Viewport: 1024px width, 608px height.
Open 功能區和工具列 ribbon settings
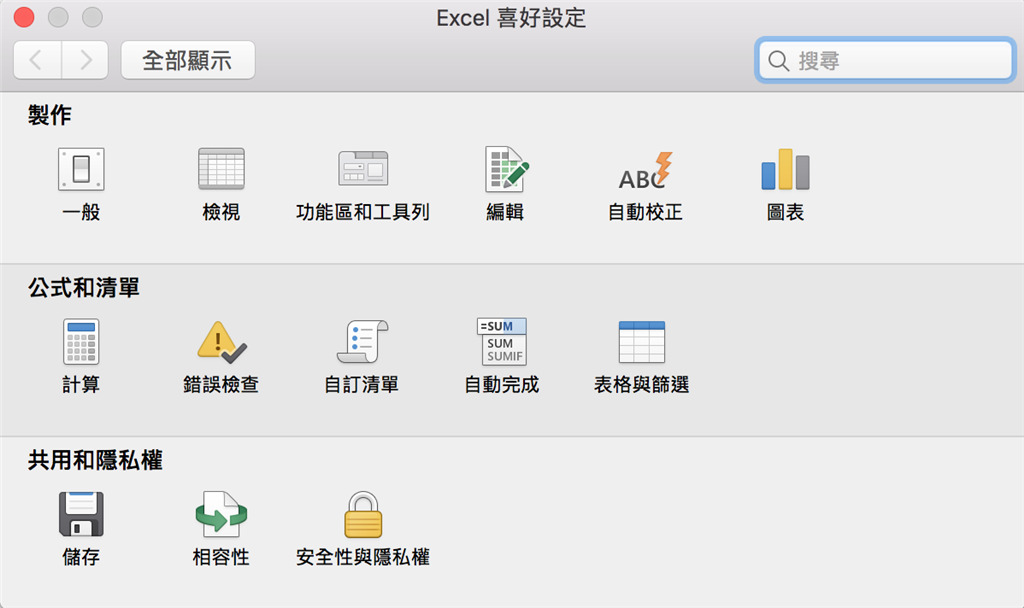tap(362, 185)
